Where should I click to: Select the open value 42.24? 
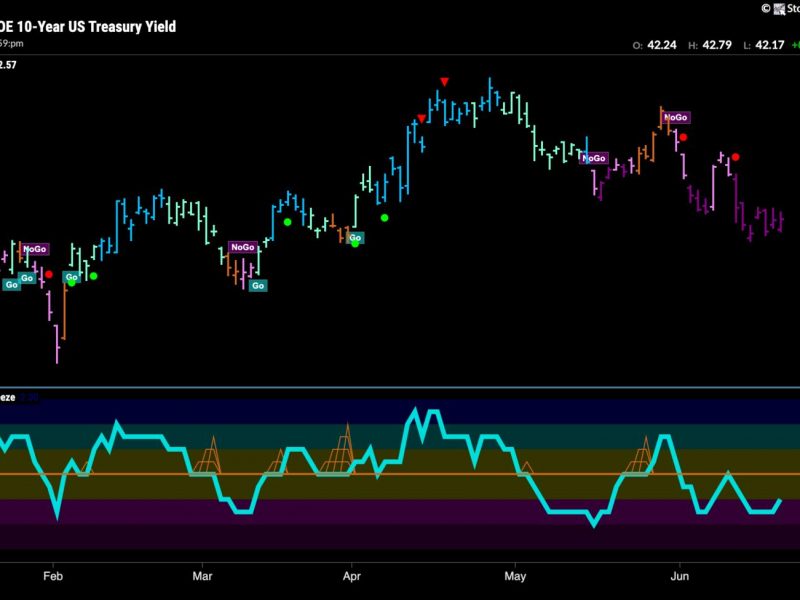662,45
